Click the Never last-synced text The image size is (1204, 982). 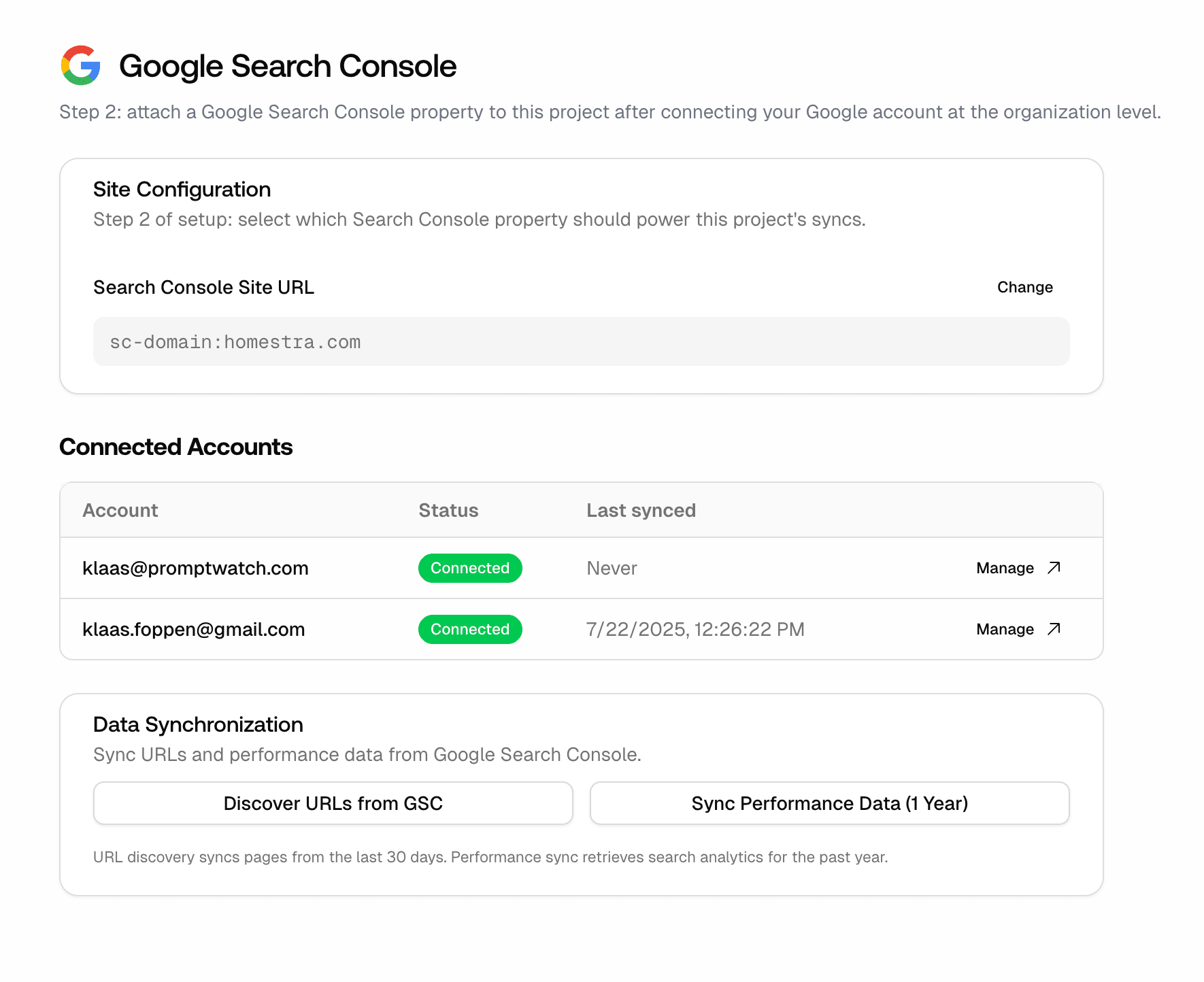(x=612, y=568)
